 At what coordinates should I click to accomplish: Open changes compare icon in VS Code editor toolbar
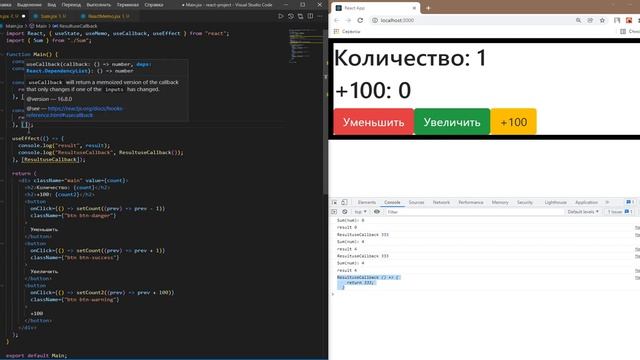coord(300,16)
